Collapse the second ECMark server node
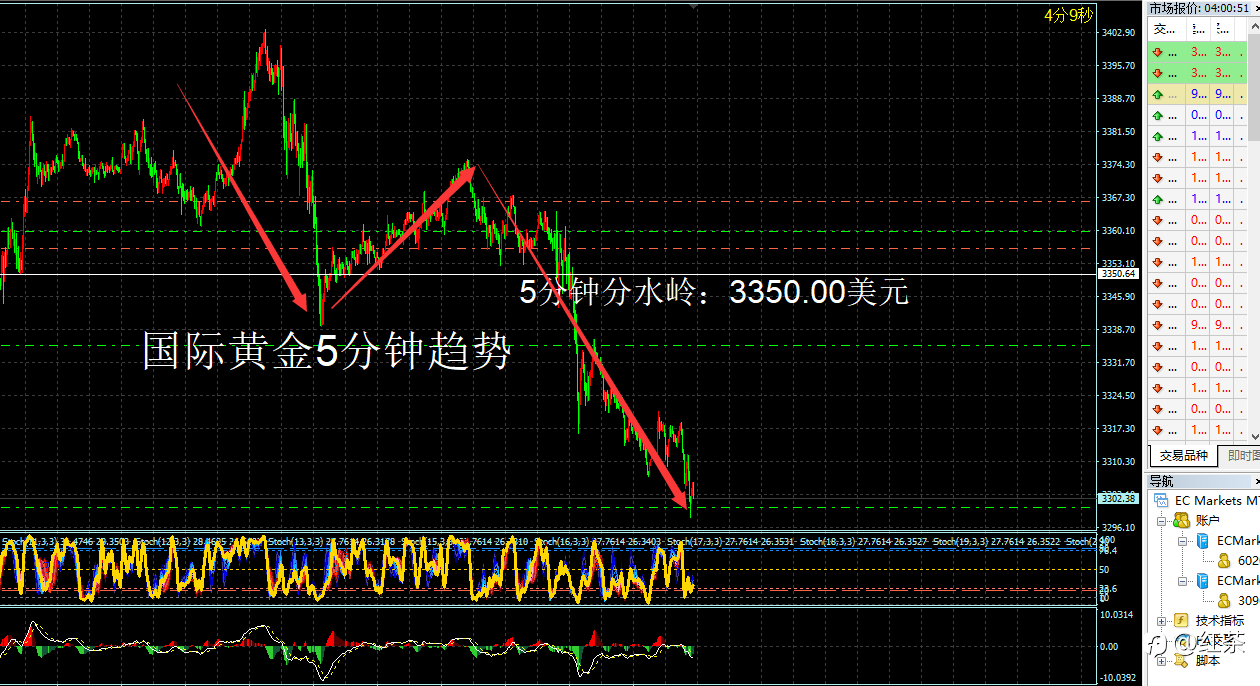 [x=1182, y=580]
